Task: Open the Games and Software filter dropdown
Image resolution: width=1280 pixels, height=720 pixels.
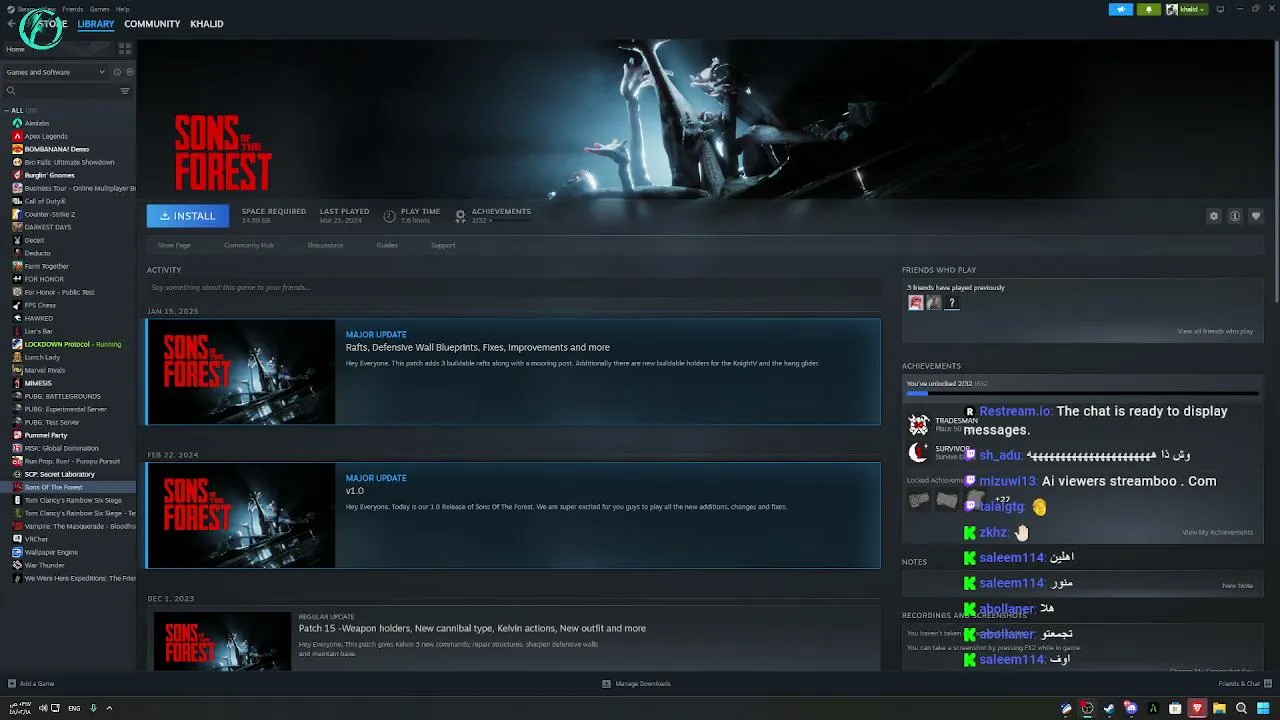Action: coord(55,72)
